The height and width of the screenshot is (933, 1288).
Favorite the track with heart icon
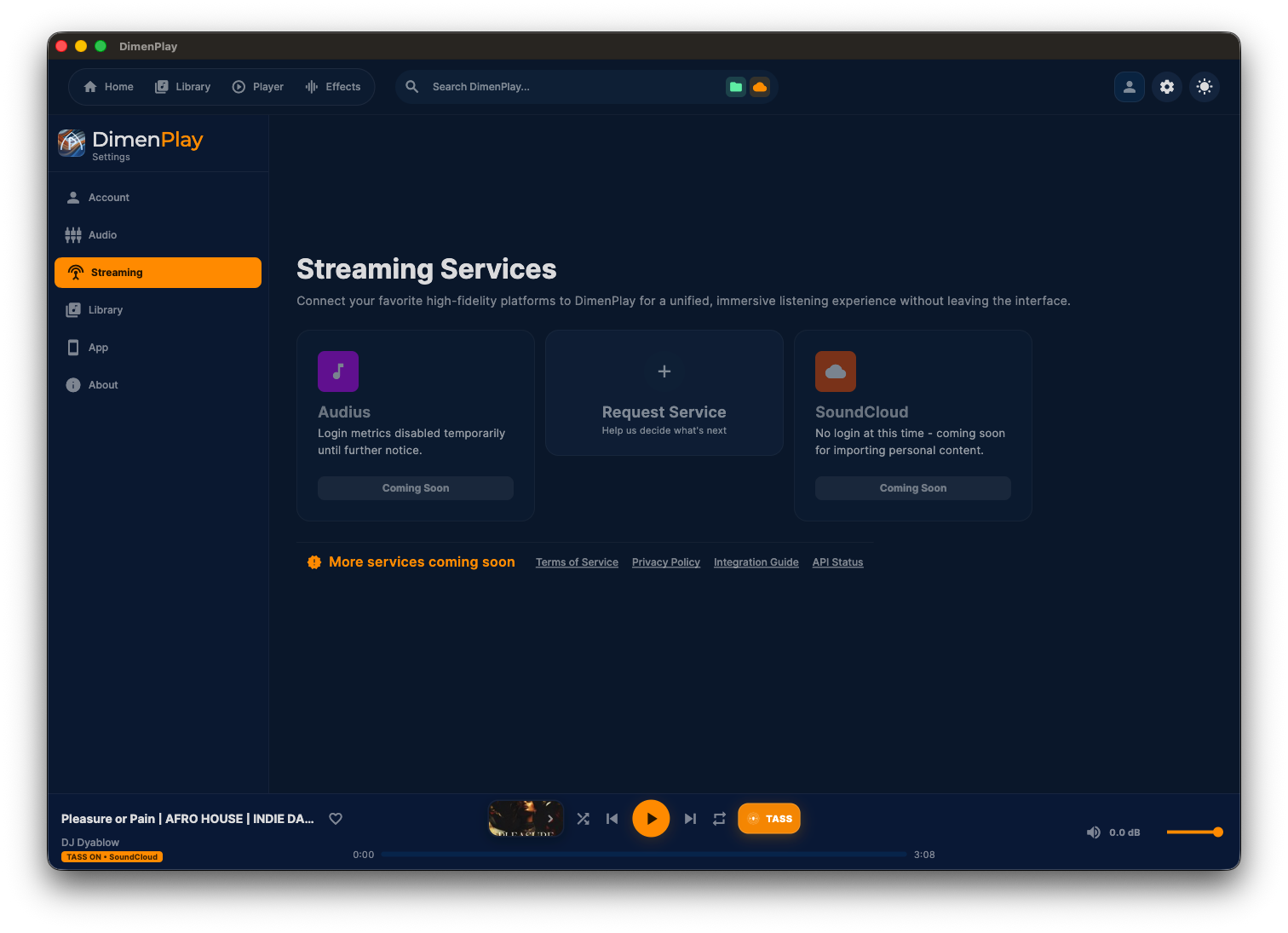click(336, 819)
